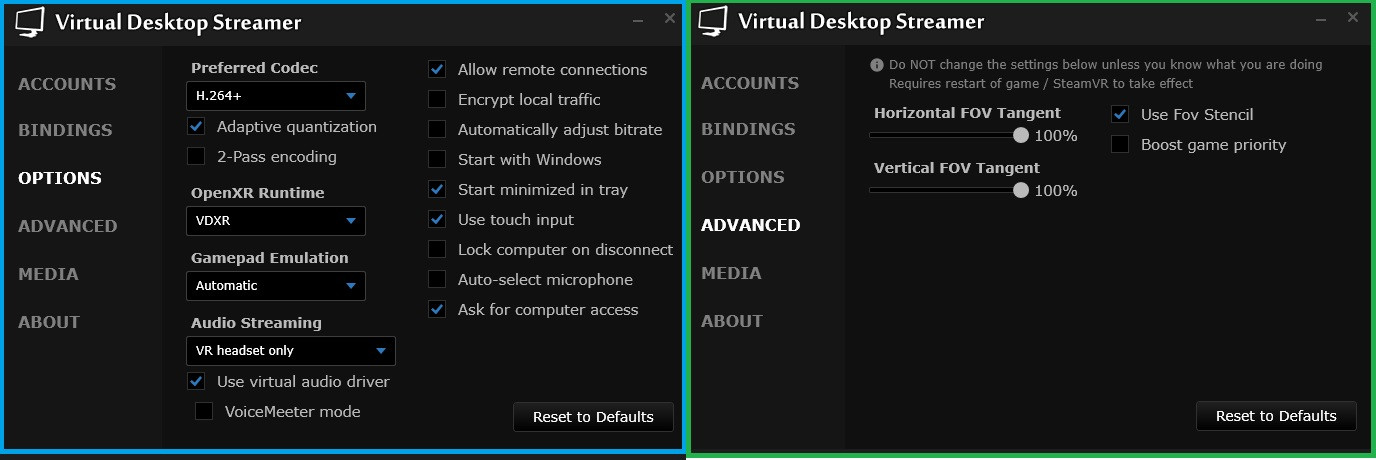Open ABOUT tab in left window
Screen dimensions: 1376x460
(49, 322)
